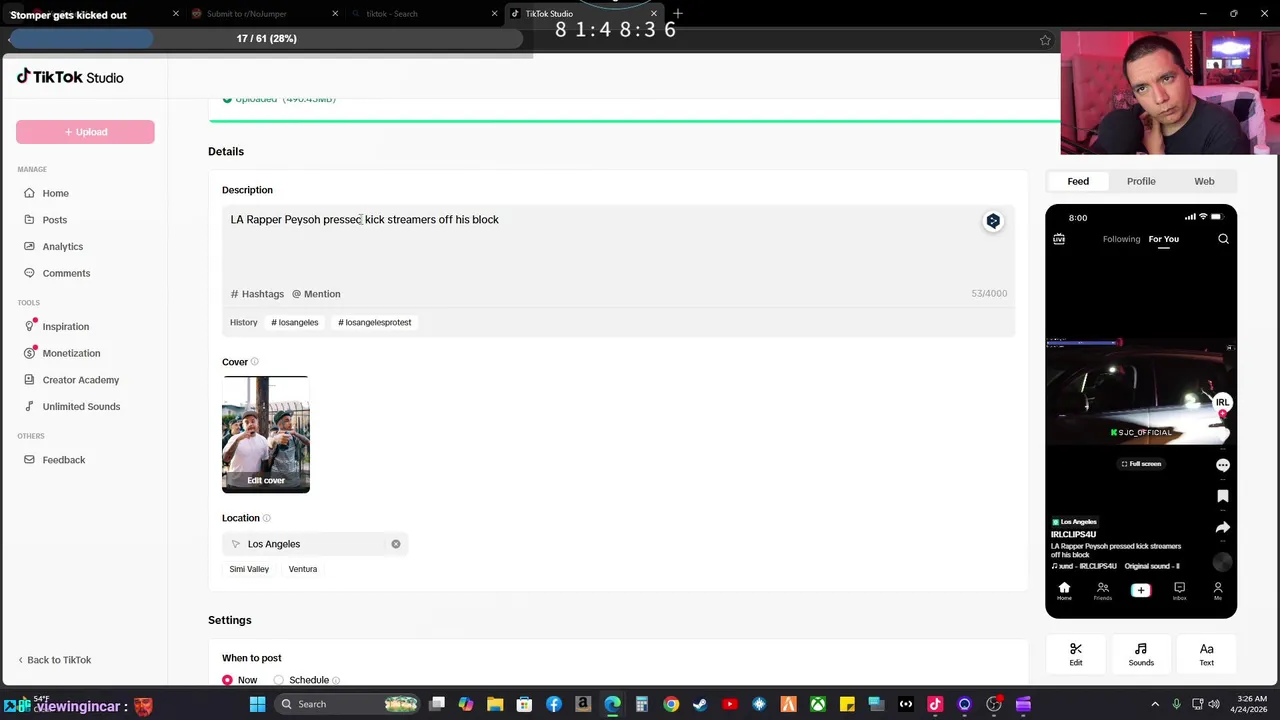Open TikTok app from Windows taskbar
1280x720 pixels.
point(935,704)
